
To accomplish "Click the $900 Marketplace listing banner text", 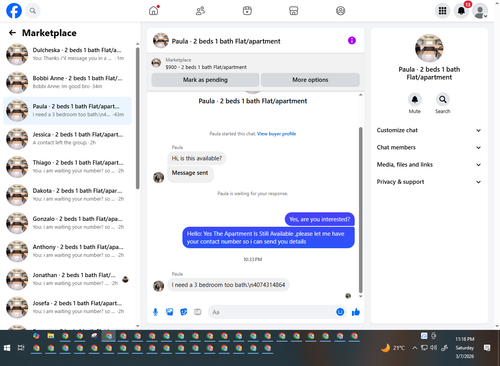I will click(x=206, y=67).
